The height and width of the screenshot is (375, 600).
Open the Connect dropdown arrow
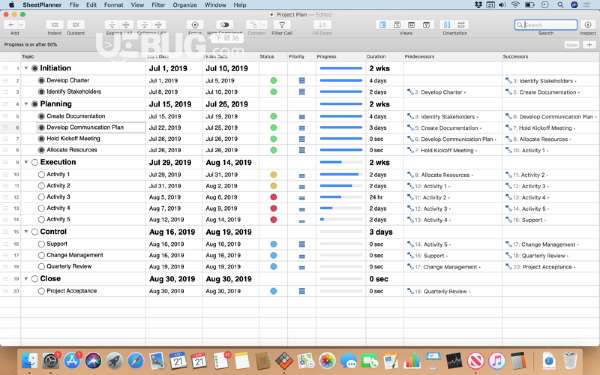[264, 25]
